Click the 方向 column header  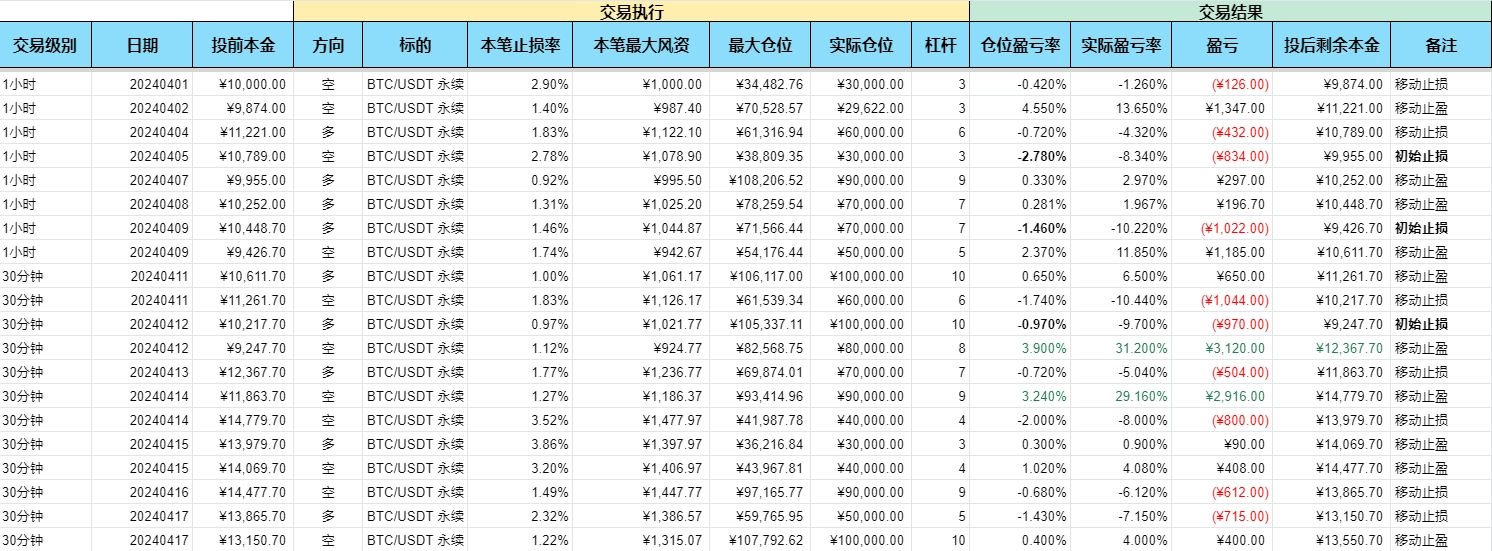(328, 46)
